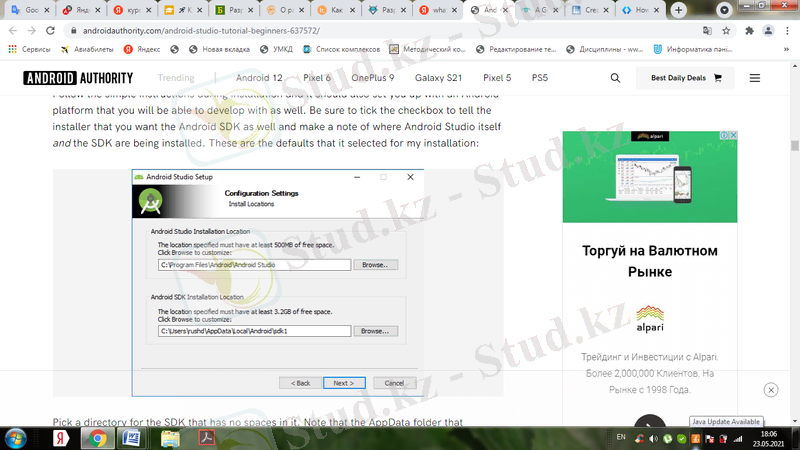Open the Pixel 6 trending link
Screen dimensions: 800x450
(317, 78)
